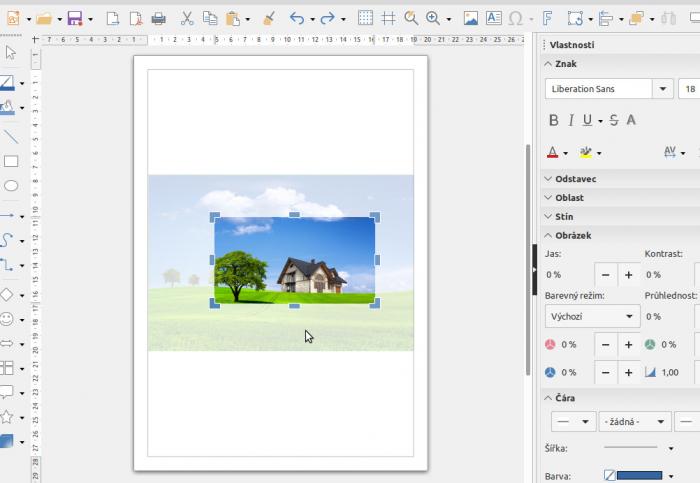700x483 pixels.
Task: Paste from clipboard icon
Action: click(233, 19)
